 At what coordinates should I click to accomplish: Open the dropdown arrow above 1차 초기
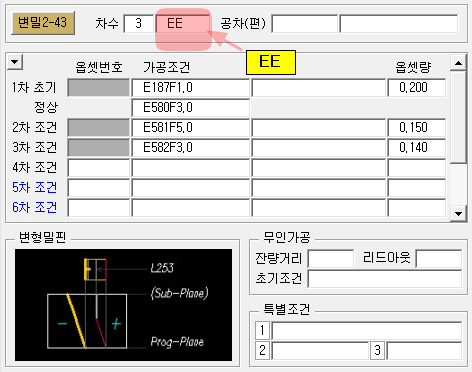15,62
